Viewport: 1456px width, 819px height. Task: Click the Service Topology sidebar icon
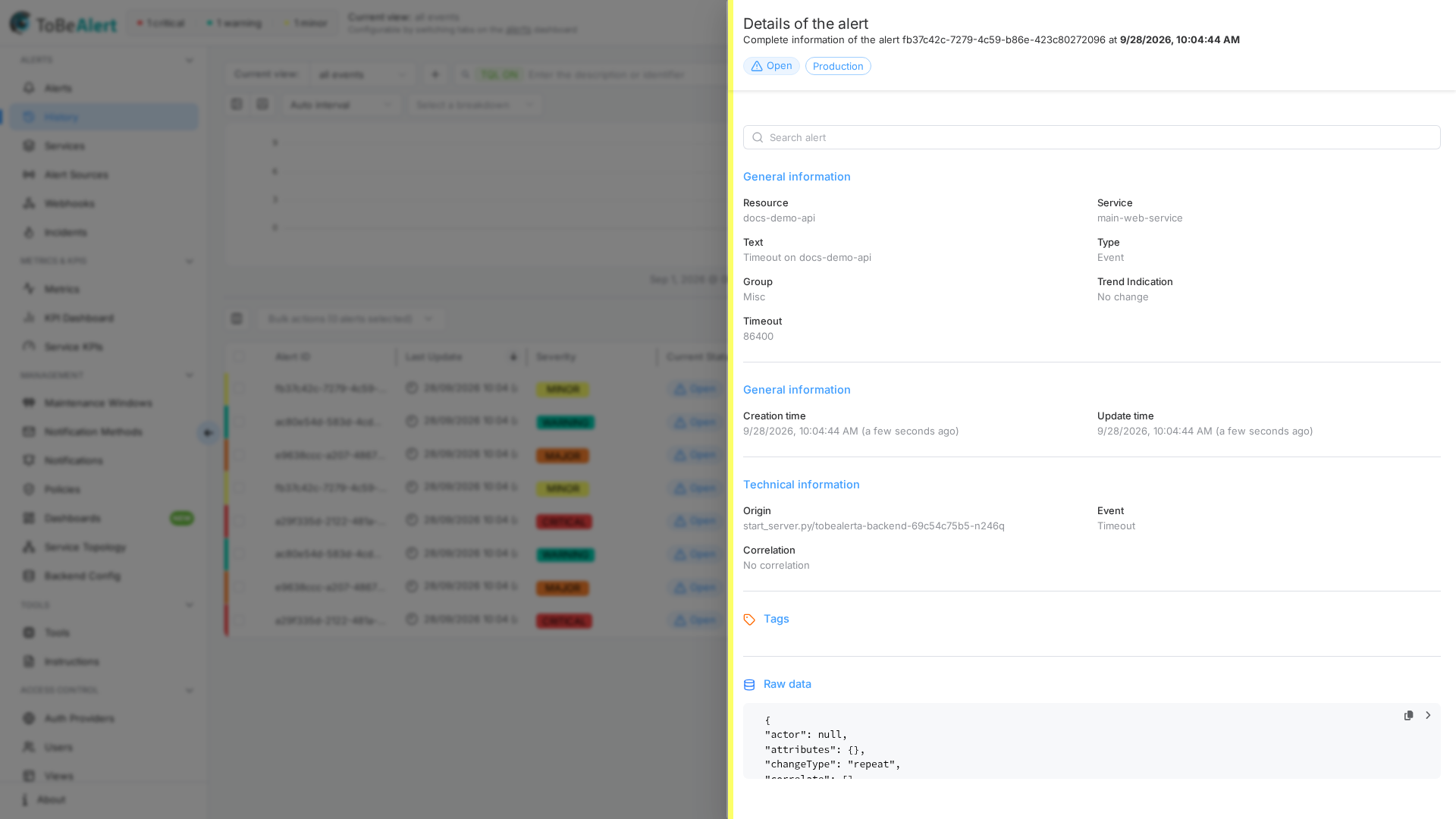pyautogui.click(x=29, y=547)
